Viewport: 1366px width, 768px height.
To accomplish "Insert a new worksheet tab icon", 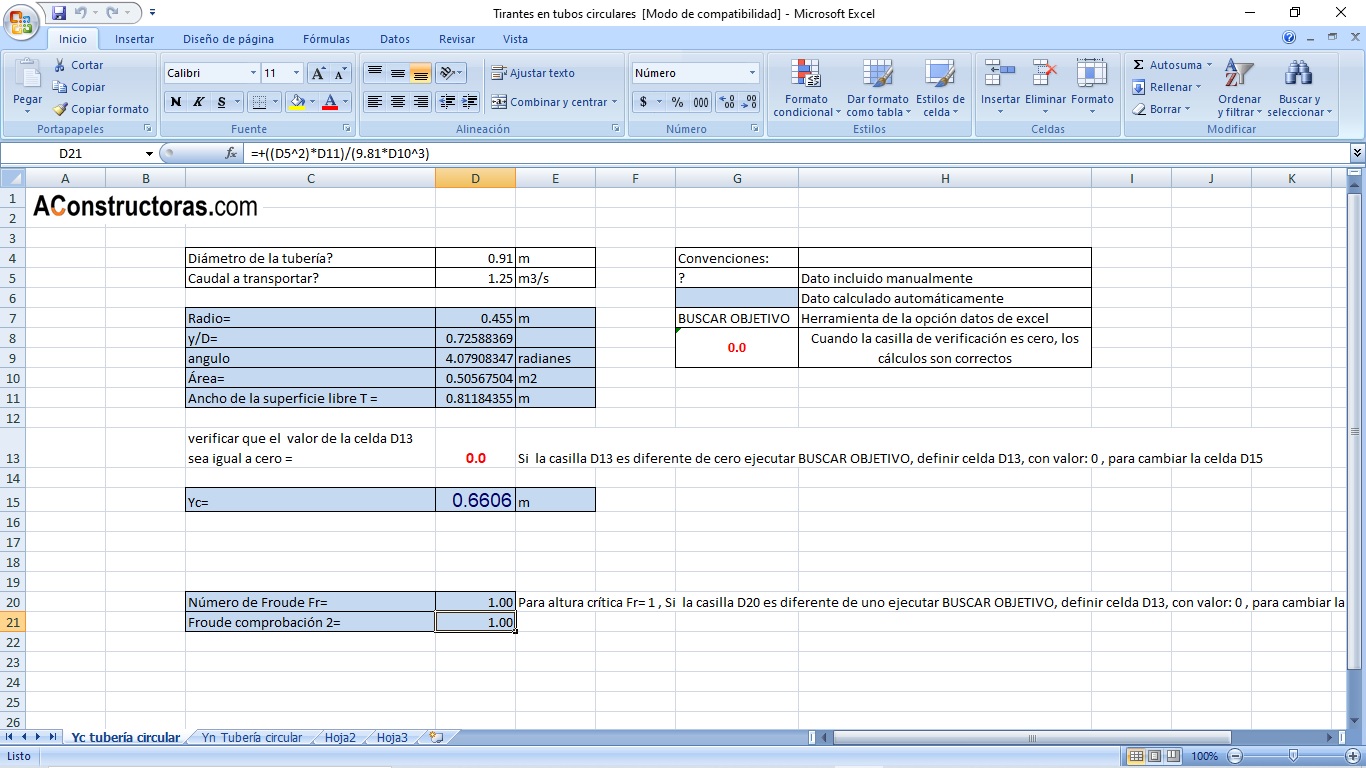I will pos(436,738).
